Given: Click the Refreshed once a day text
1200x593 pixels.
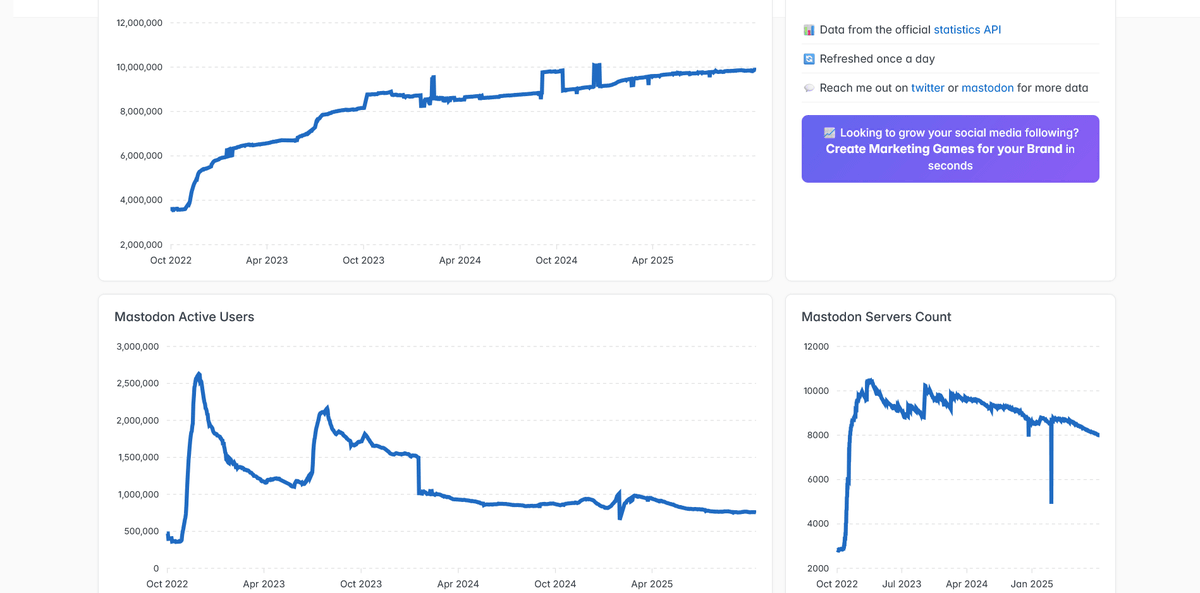Looking at the screenshot, I should click(x=877, y=59).
